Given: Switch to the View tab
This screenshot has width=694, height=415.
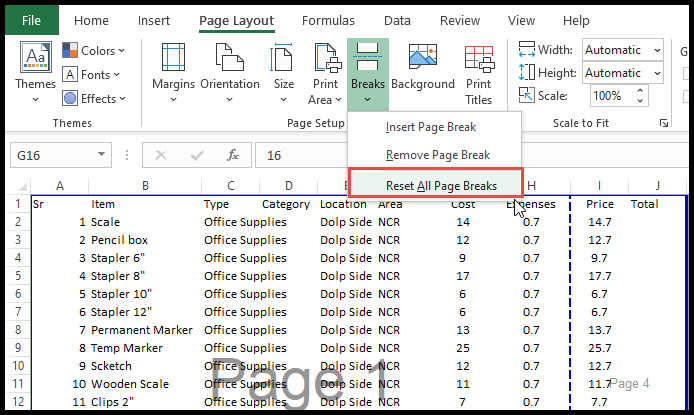Looking at the screenshot, I should click(x=521, y=20).
